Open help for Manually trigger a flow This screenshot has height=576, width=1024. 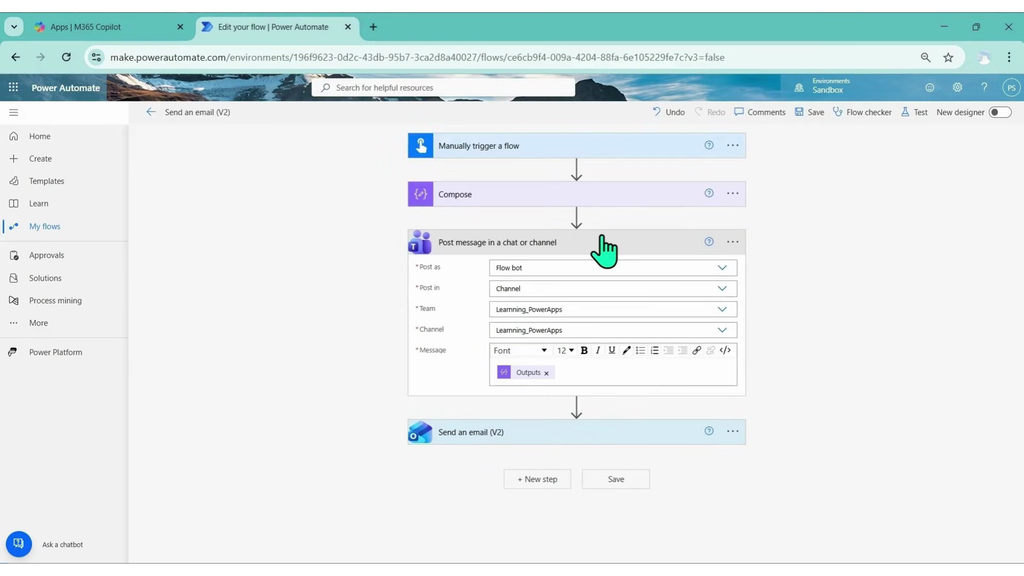point(709,146)
